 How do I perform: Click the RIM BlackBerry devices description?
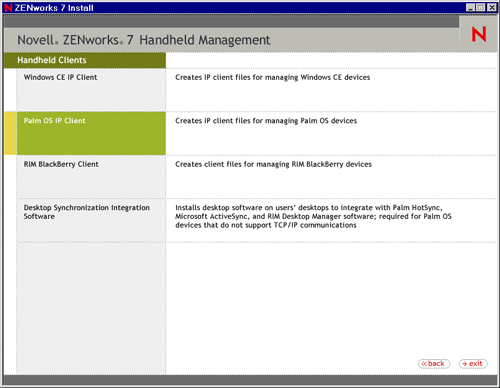click(x=273, y=164)
